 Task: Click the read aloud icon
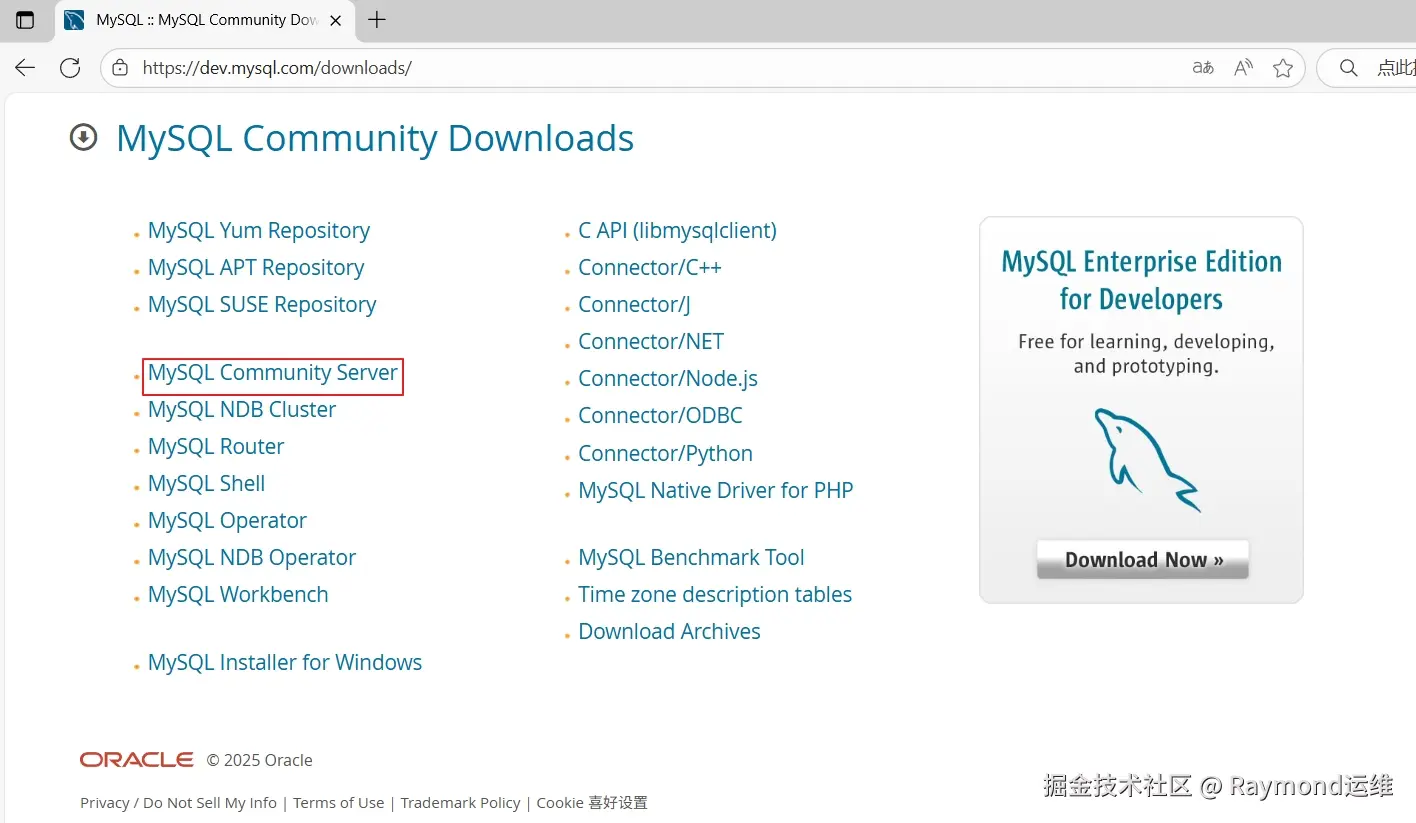coord(1243,68)
